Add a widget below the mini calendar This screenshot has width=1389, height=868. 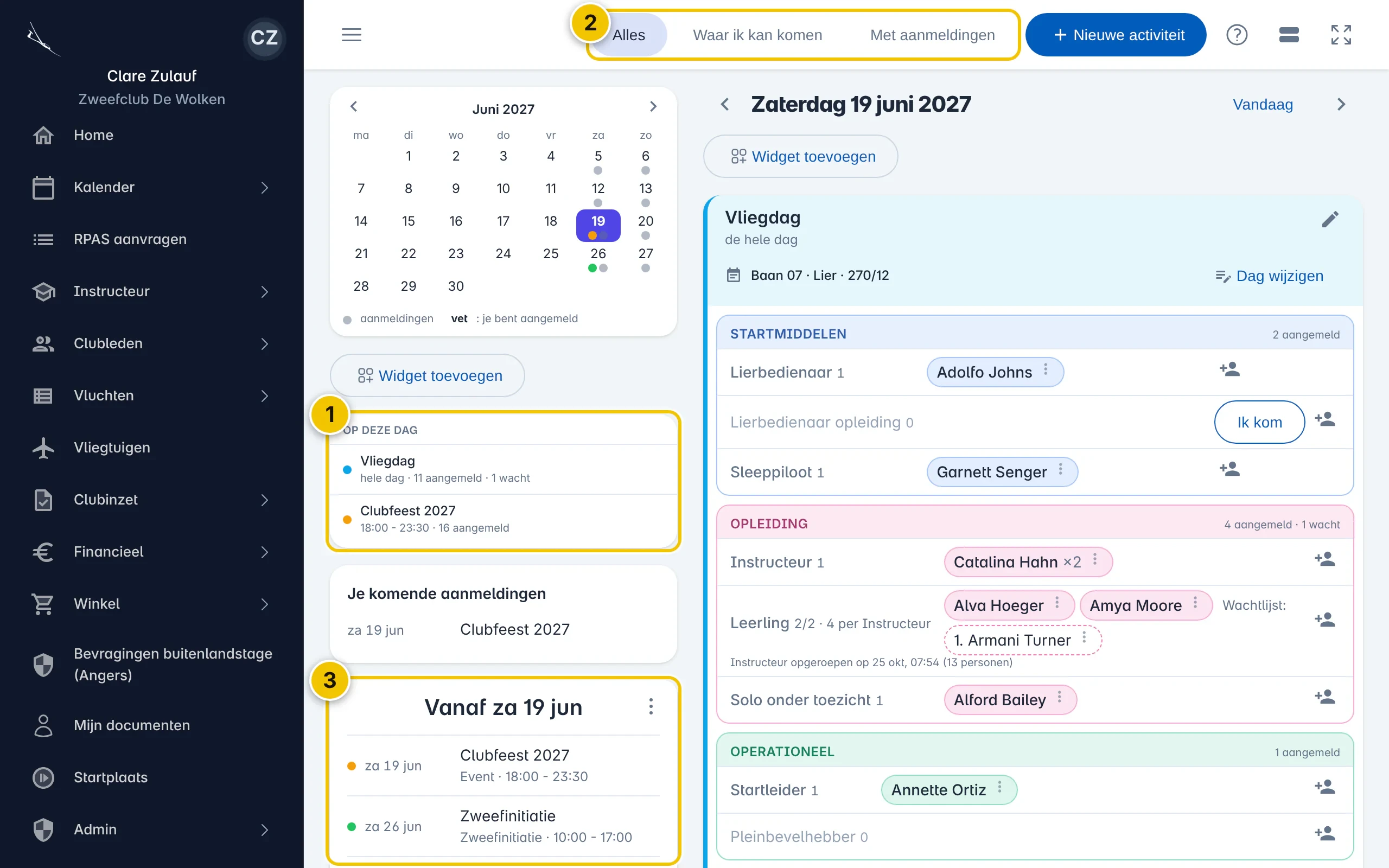coord(428,375)
